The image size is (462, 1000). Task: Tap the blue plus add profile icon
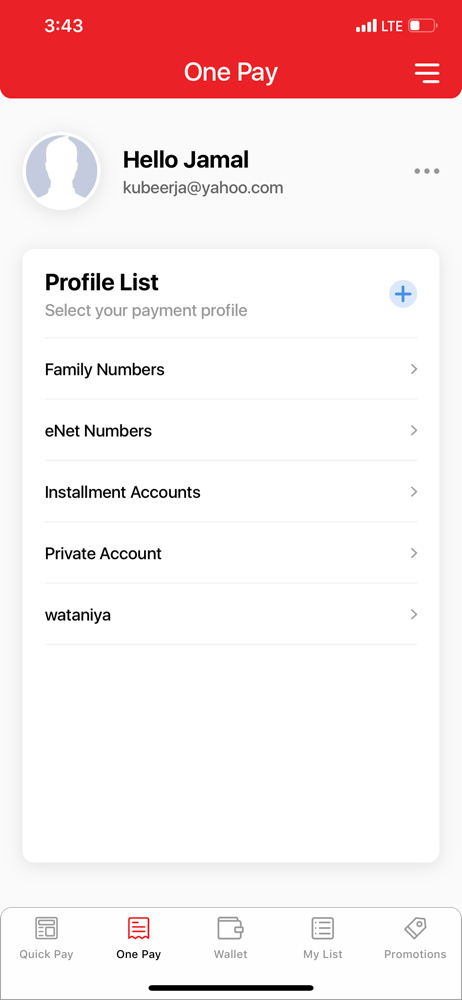tap(403, 294)
